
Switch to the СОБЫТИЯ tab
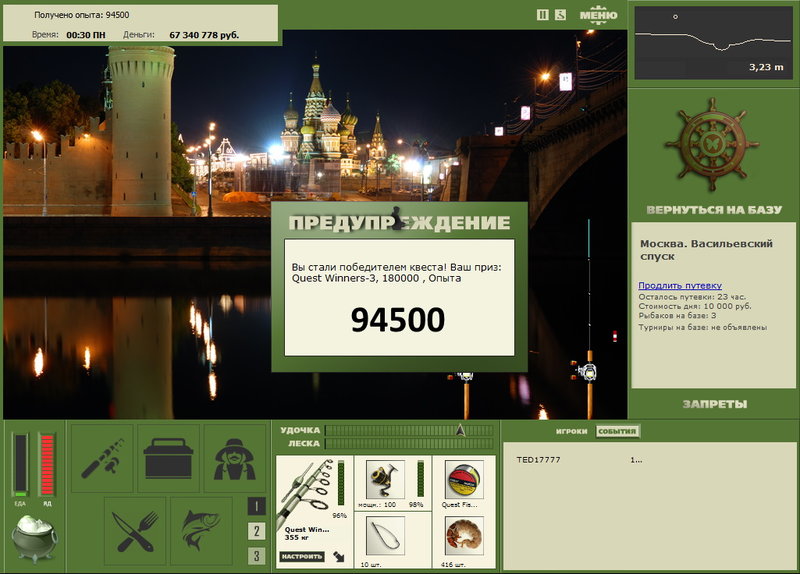[x=617, y=431]
